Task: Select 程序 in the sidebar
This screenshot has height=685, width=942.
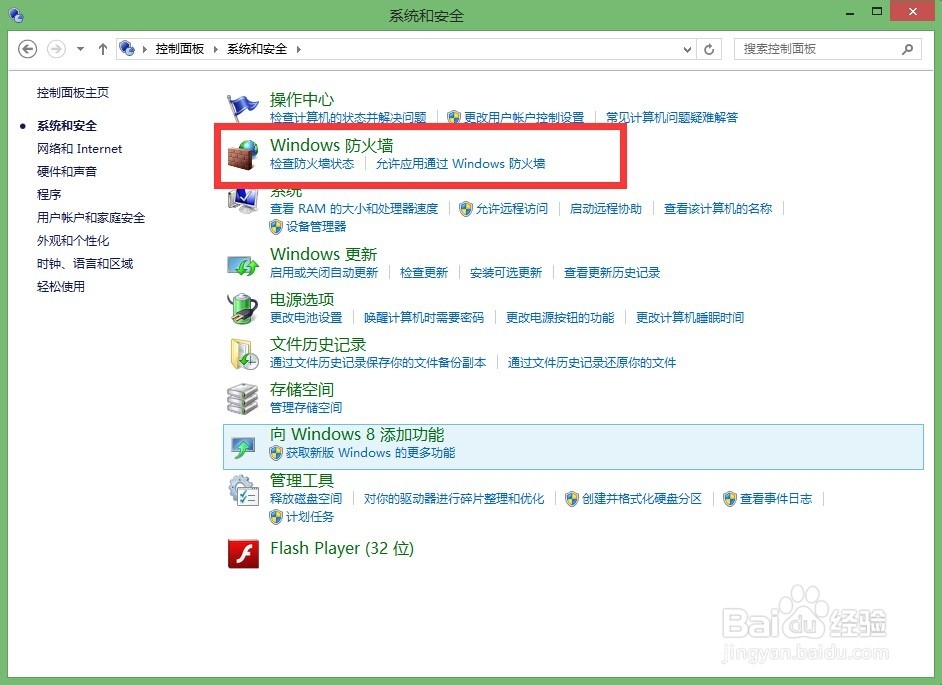Action: (x=49, y=194)
